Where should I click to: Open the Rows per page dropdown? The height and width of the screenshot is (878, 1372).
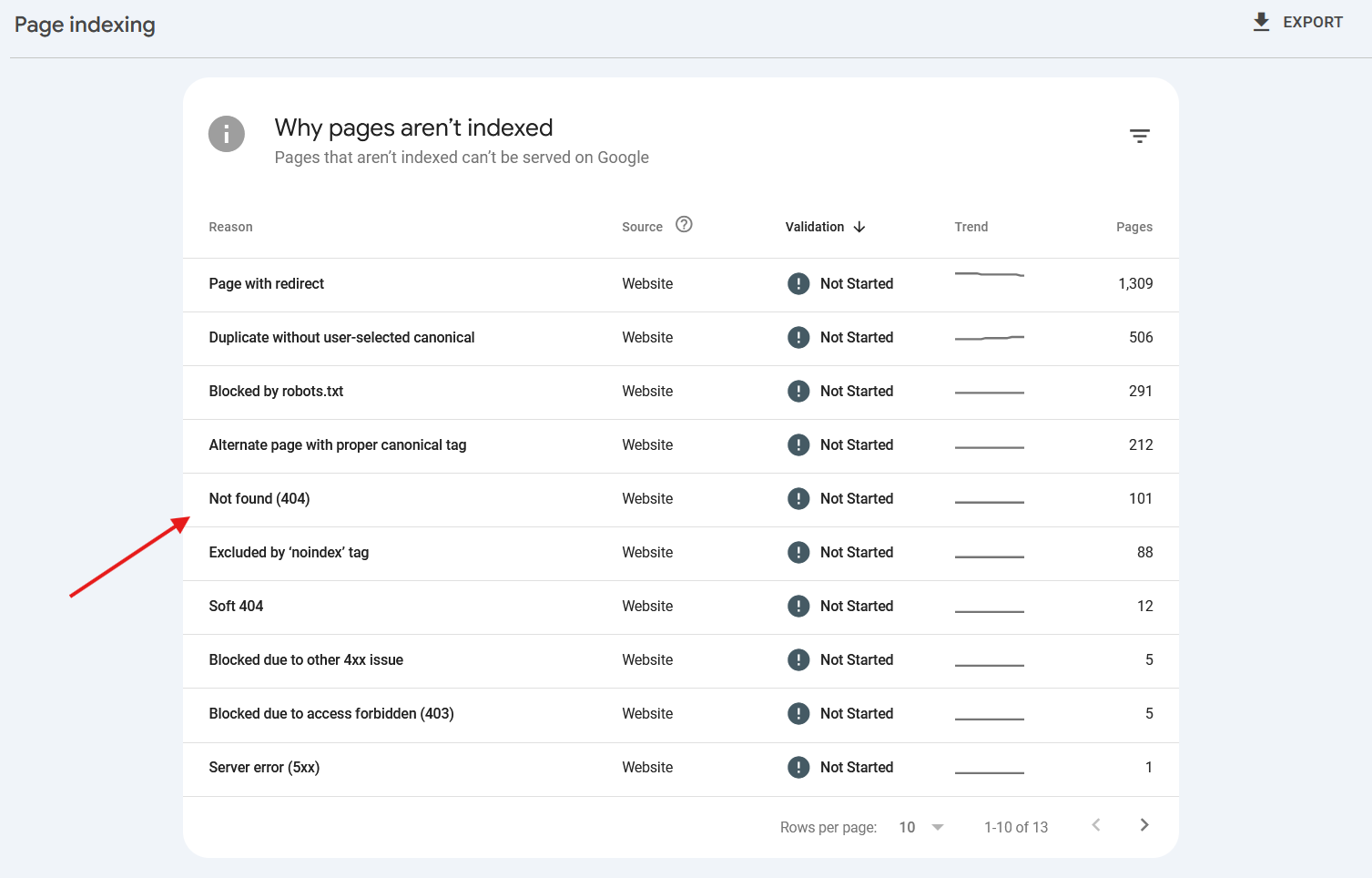921,827
